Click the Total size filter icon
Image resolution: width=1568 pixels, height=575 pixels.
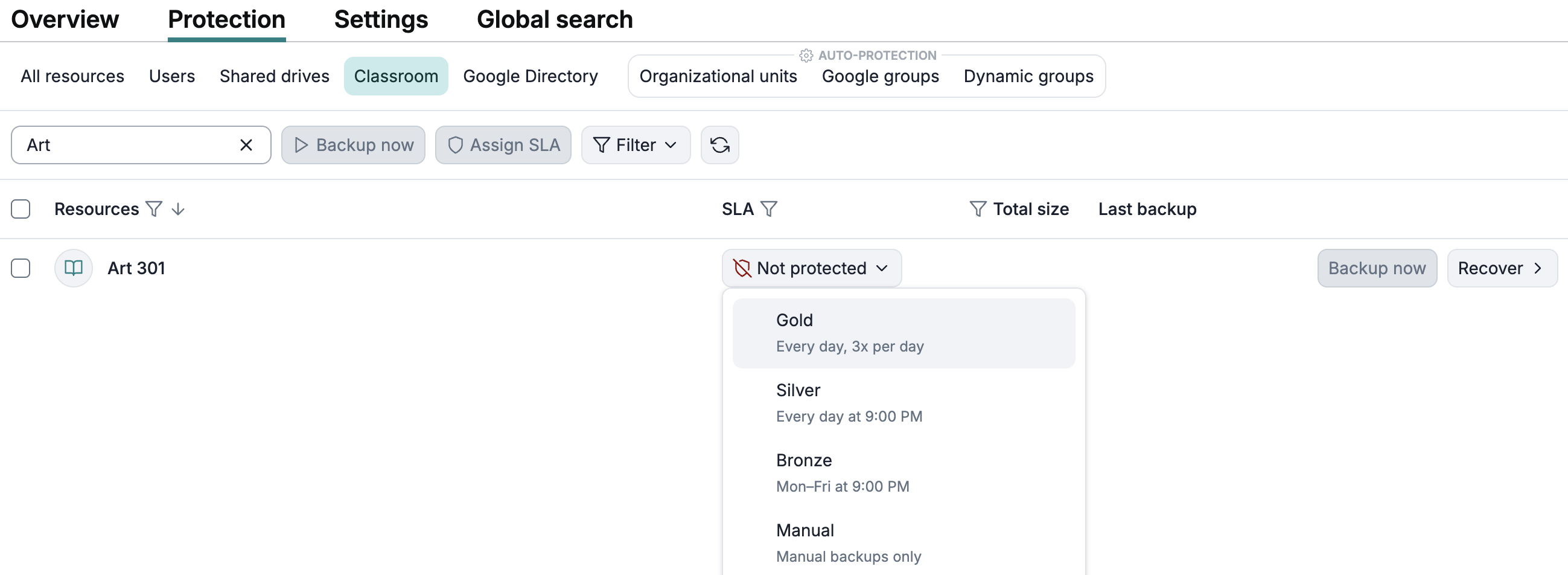coord(977,209)
